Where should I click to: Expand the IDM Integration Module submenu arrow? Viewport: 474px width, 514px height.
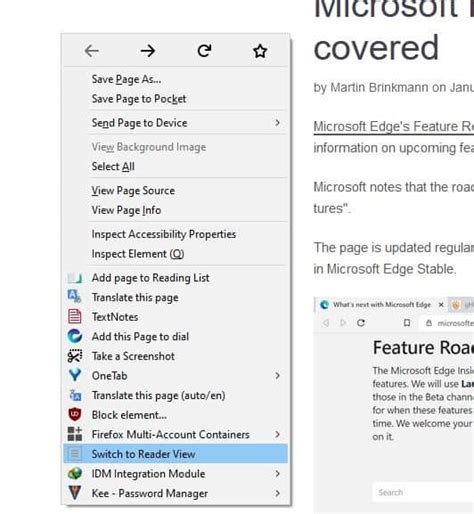pos(277,474)
